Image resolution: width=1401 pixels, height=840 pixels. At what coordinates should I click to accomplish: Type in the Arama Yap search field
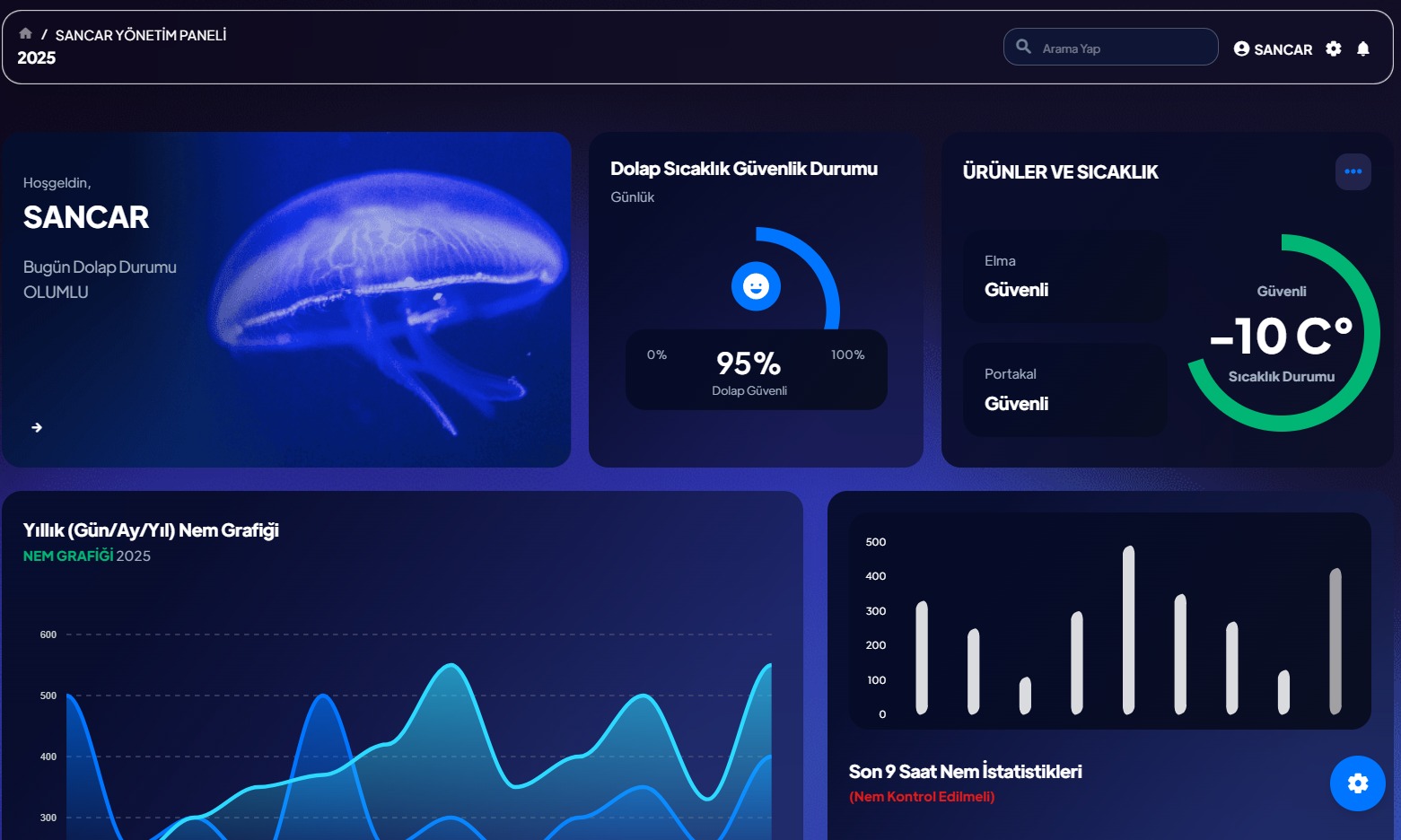1122,48
